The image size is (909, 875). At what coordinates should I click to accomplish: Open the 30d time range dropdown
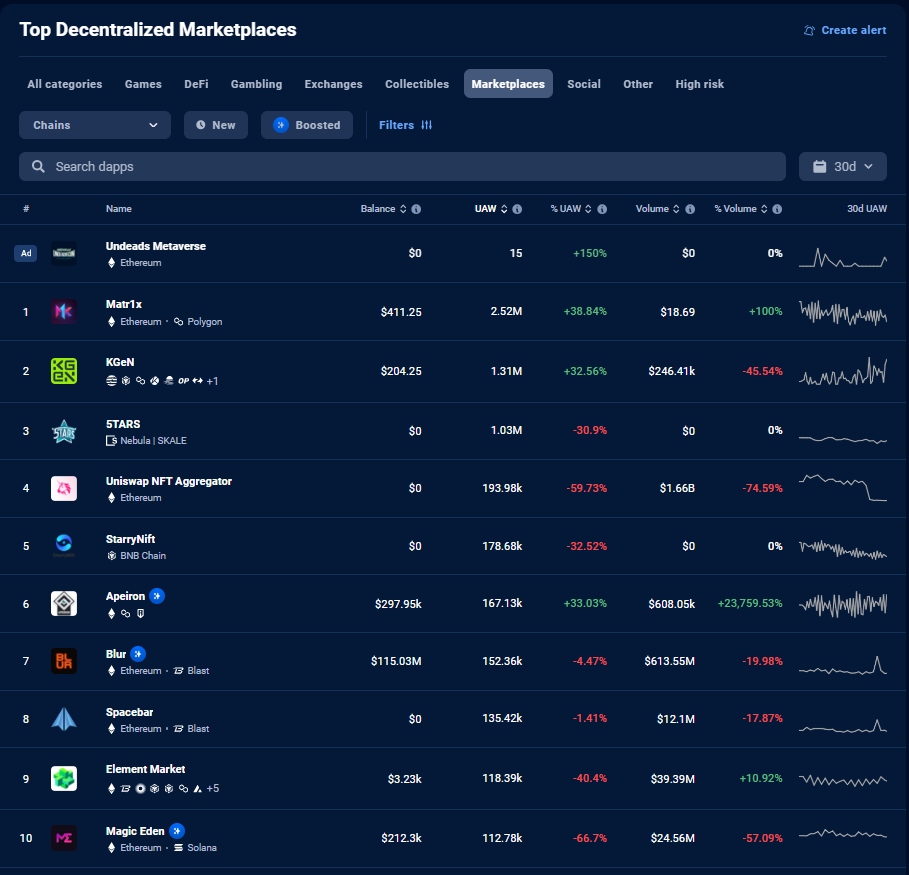(843, 167)
